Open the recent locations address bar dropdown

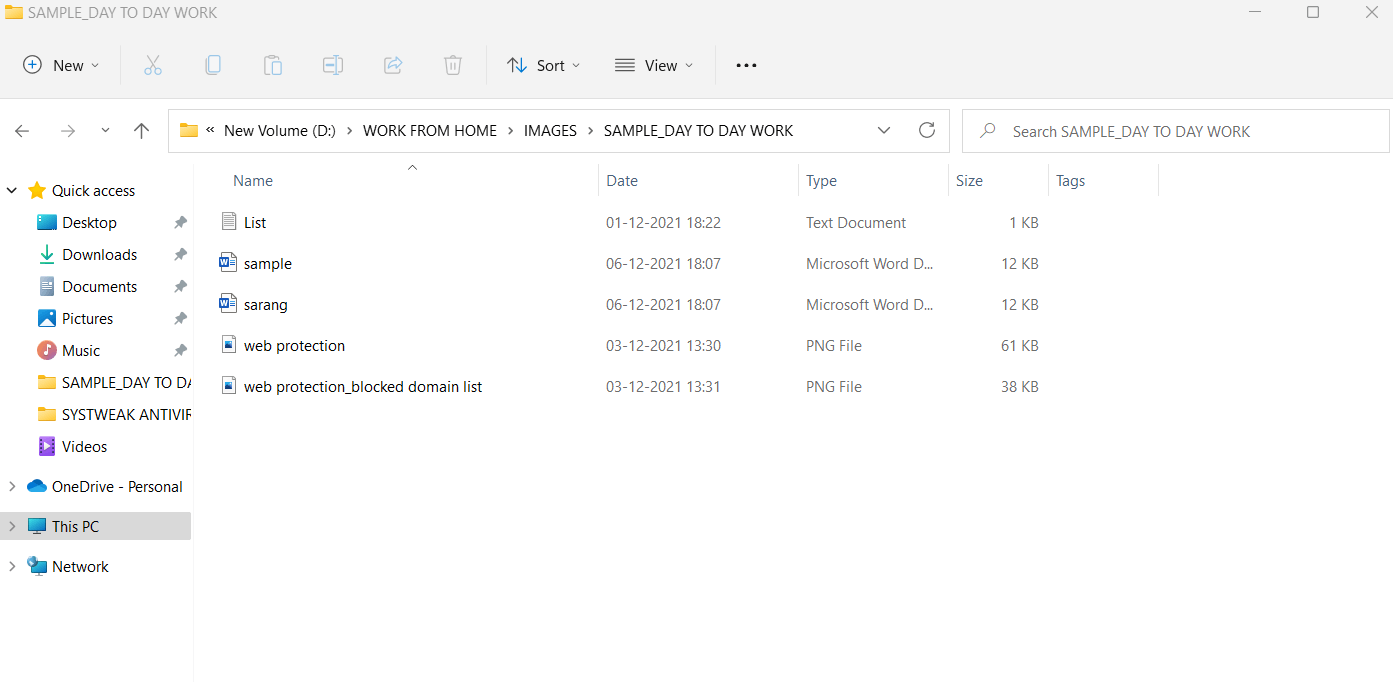(x=884, y=130)
